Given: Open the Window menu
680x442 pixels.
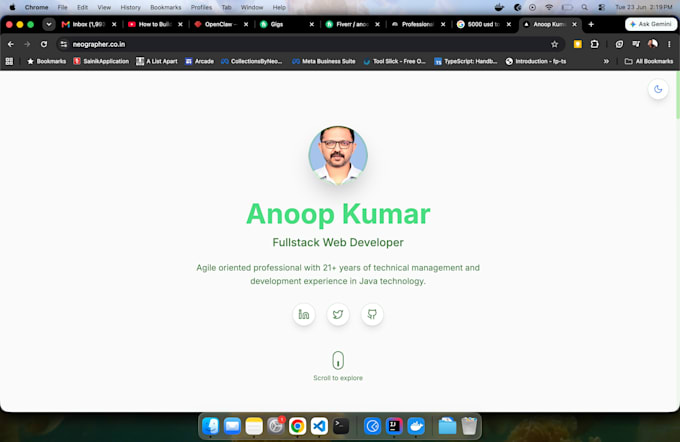Looking at the screenshot, I should pos(252,7).
